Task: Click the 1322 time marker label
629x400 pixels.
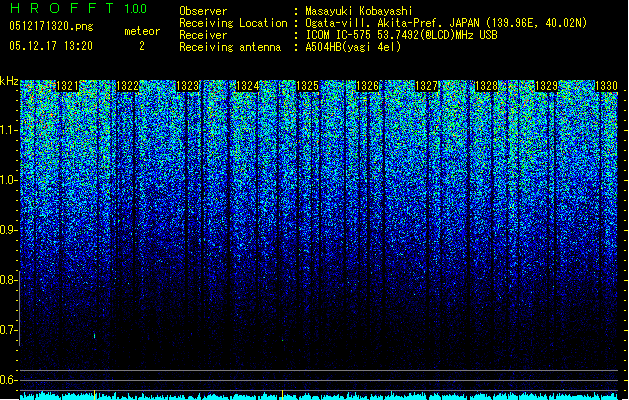Action: point(127,86)
